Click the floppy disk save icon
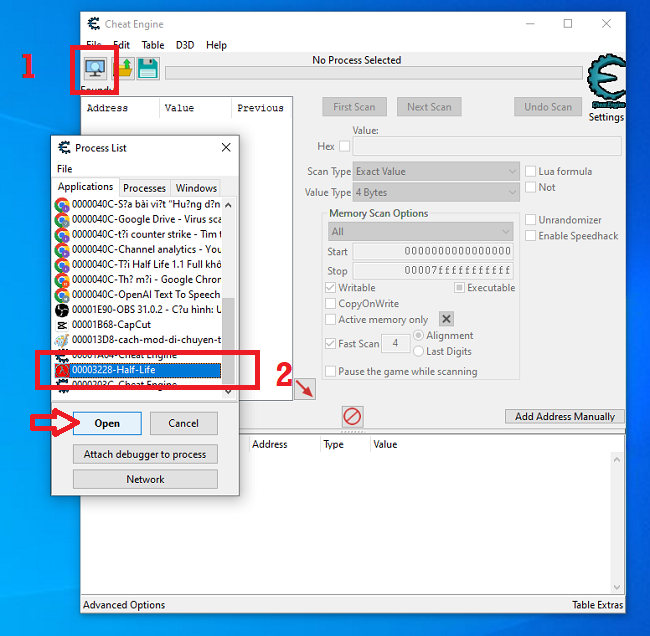The height and width of the screenshot is (636, 650). tap(148, 69)
